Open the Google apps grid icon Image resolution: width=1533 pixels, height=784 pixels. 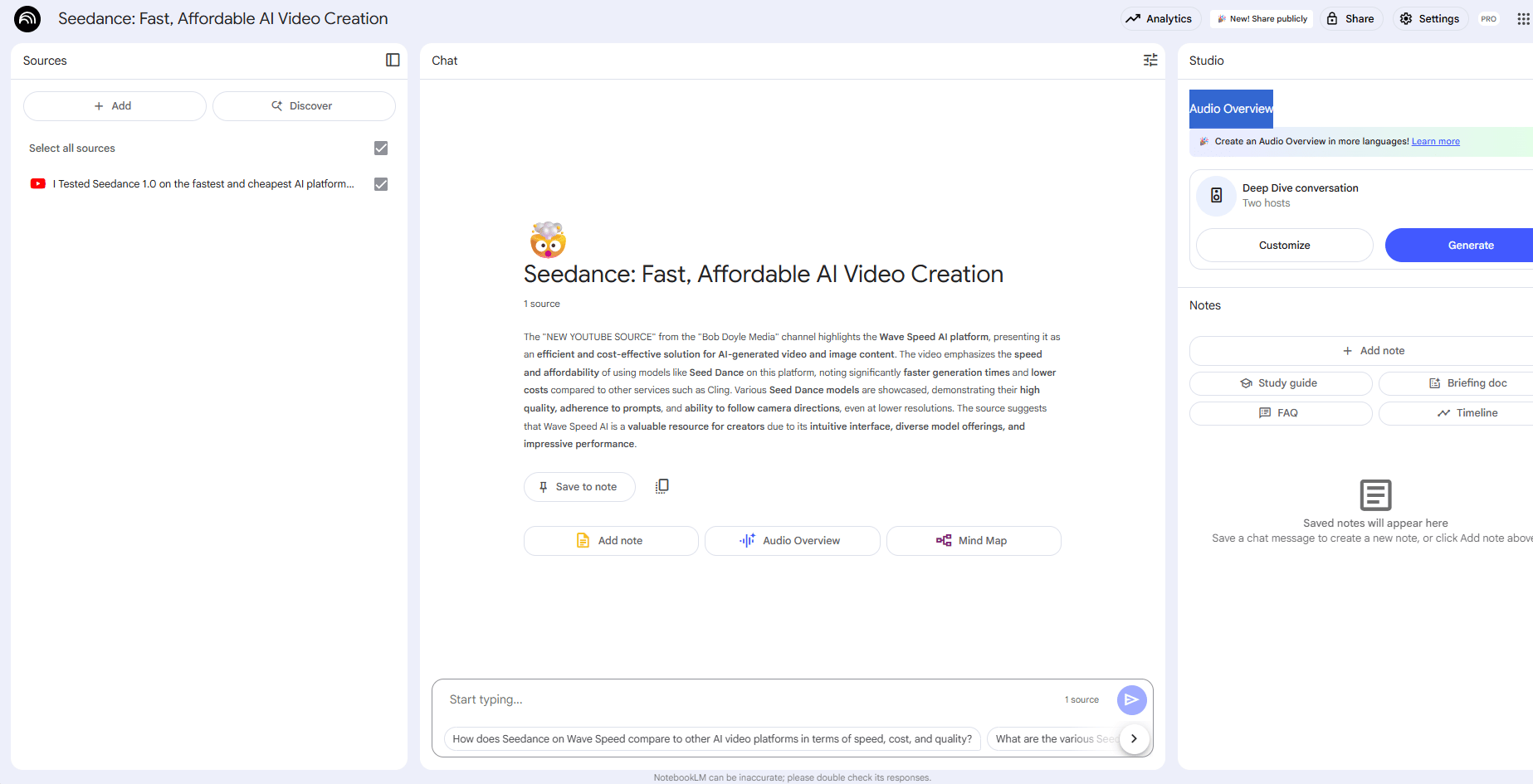1523,18
